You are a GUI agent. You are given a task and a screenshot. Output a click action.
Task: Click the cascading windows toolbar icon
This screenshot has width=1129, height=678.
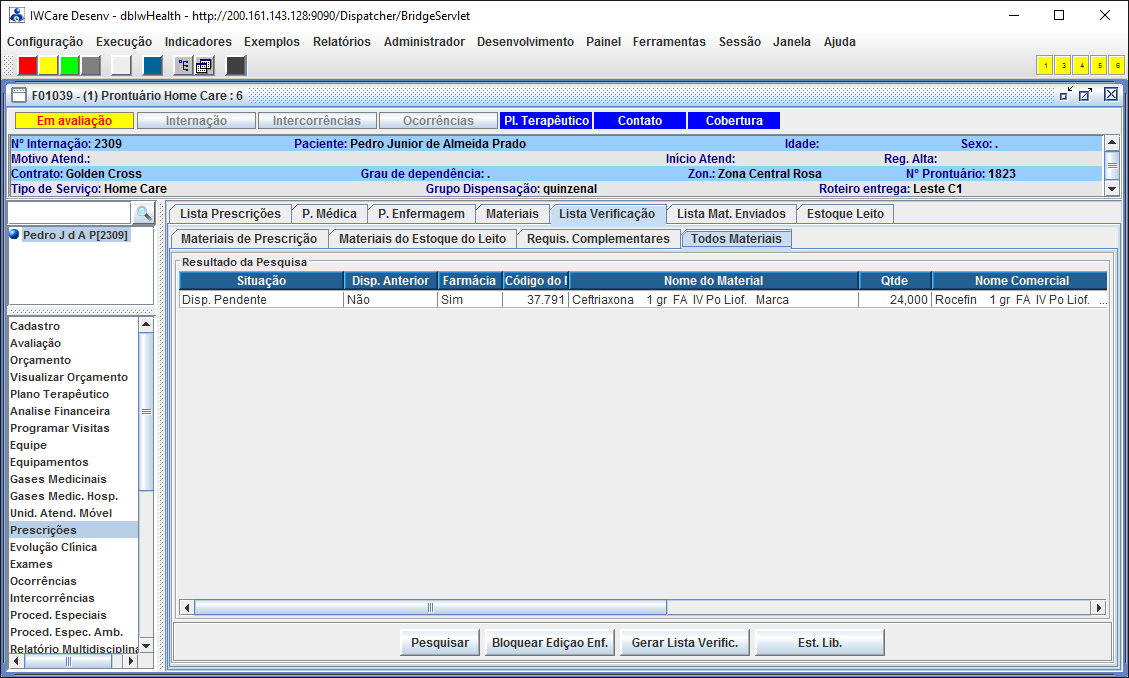point(204,65)
